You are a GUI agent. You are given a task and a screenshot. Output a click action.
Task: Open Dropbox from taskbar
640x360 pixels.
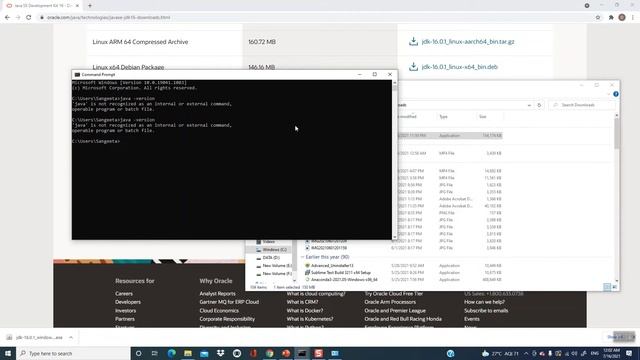tap(220, 353)
